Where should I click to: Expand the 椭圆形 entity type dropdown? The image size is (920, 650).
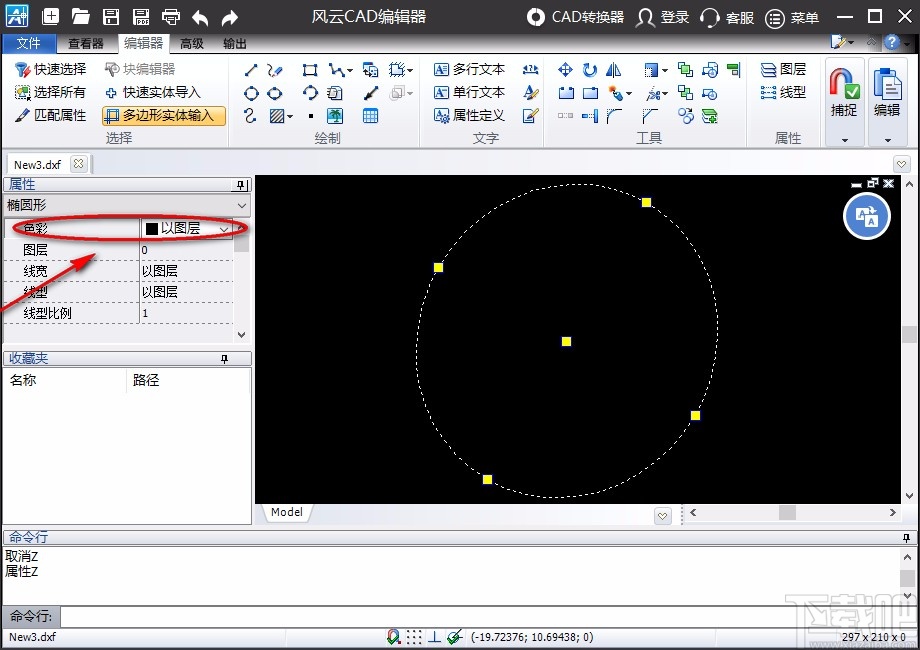241,205
